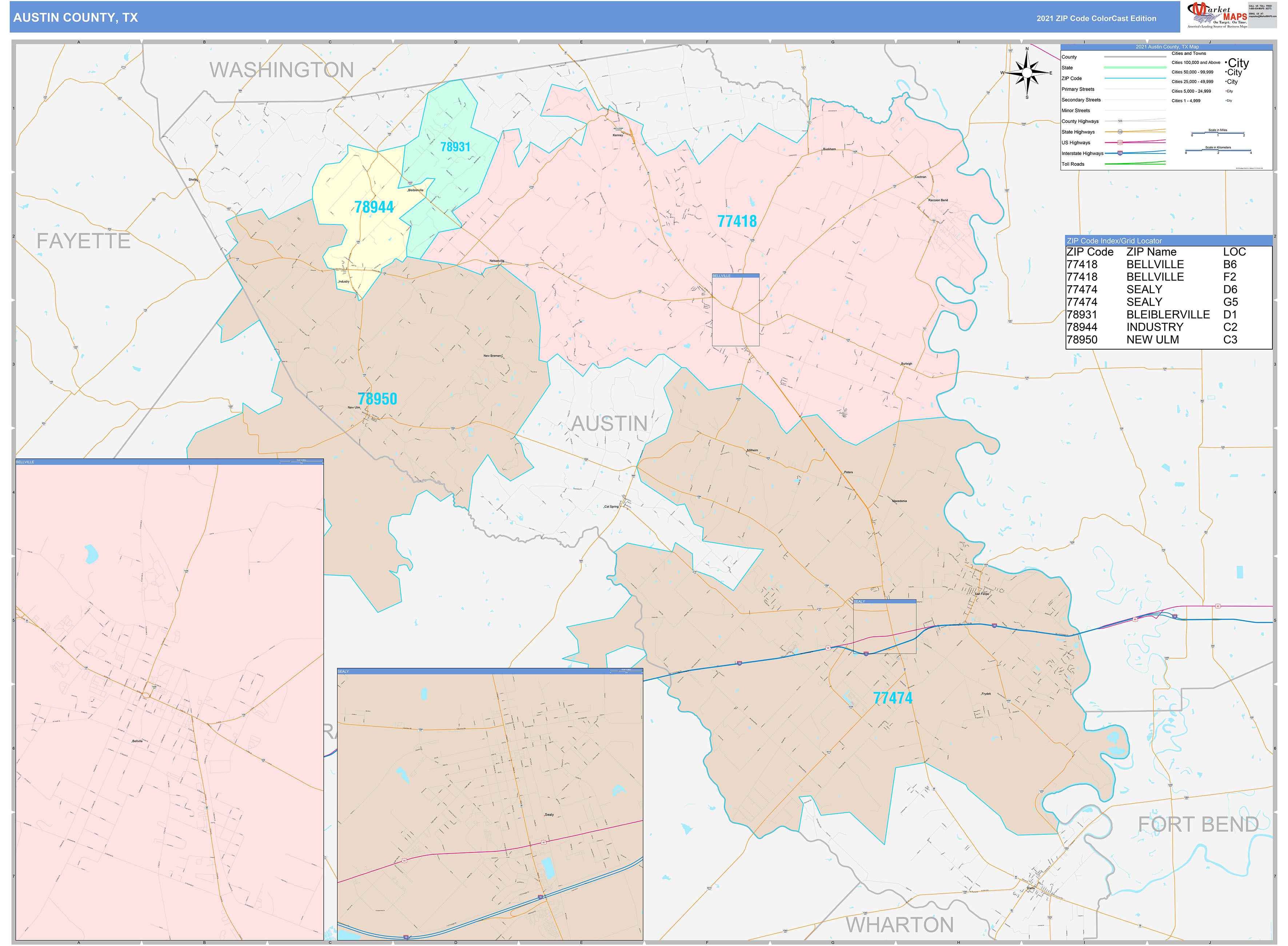Click the green Toll Roads line sample
This screenshot has width=1288, height=946.
click(1135, 163)
